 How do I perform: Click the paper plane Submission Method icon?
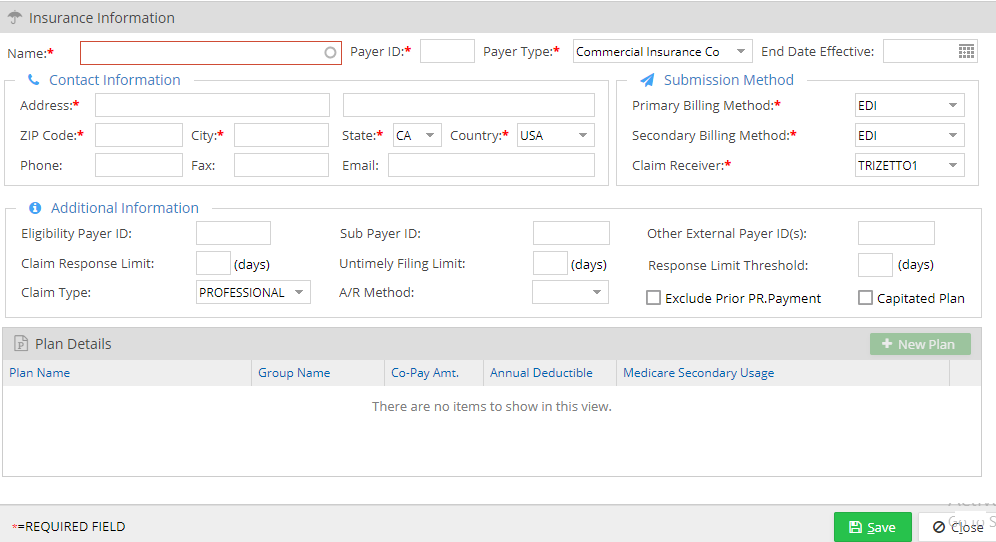coord(647,80)
